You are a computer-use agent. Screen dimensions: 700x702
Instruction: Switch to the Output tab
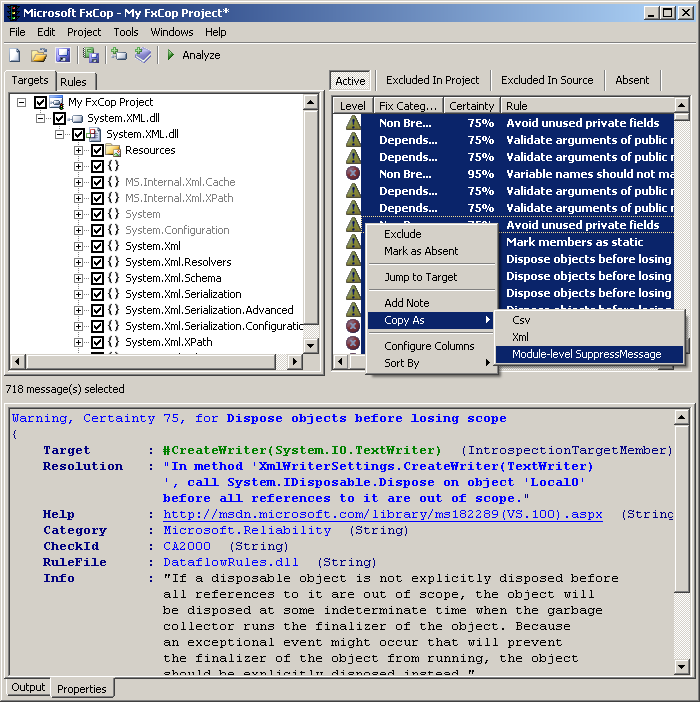(28, 687)
